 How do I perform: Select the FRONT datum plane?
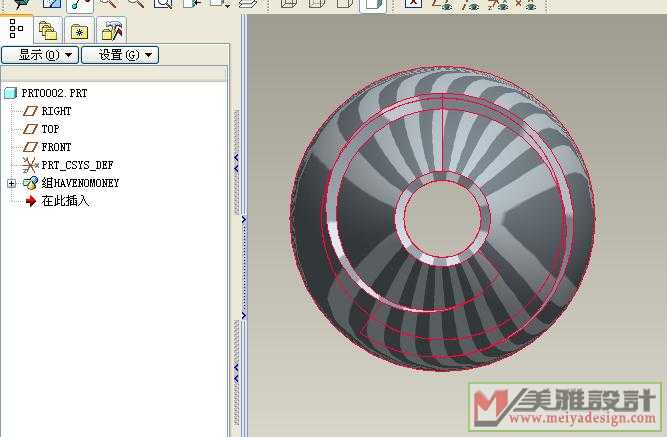tap(56, 147)
